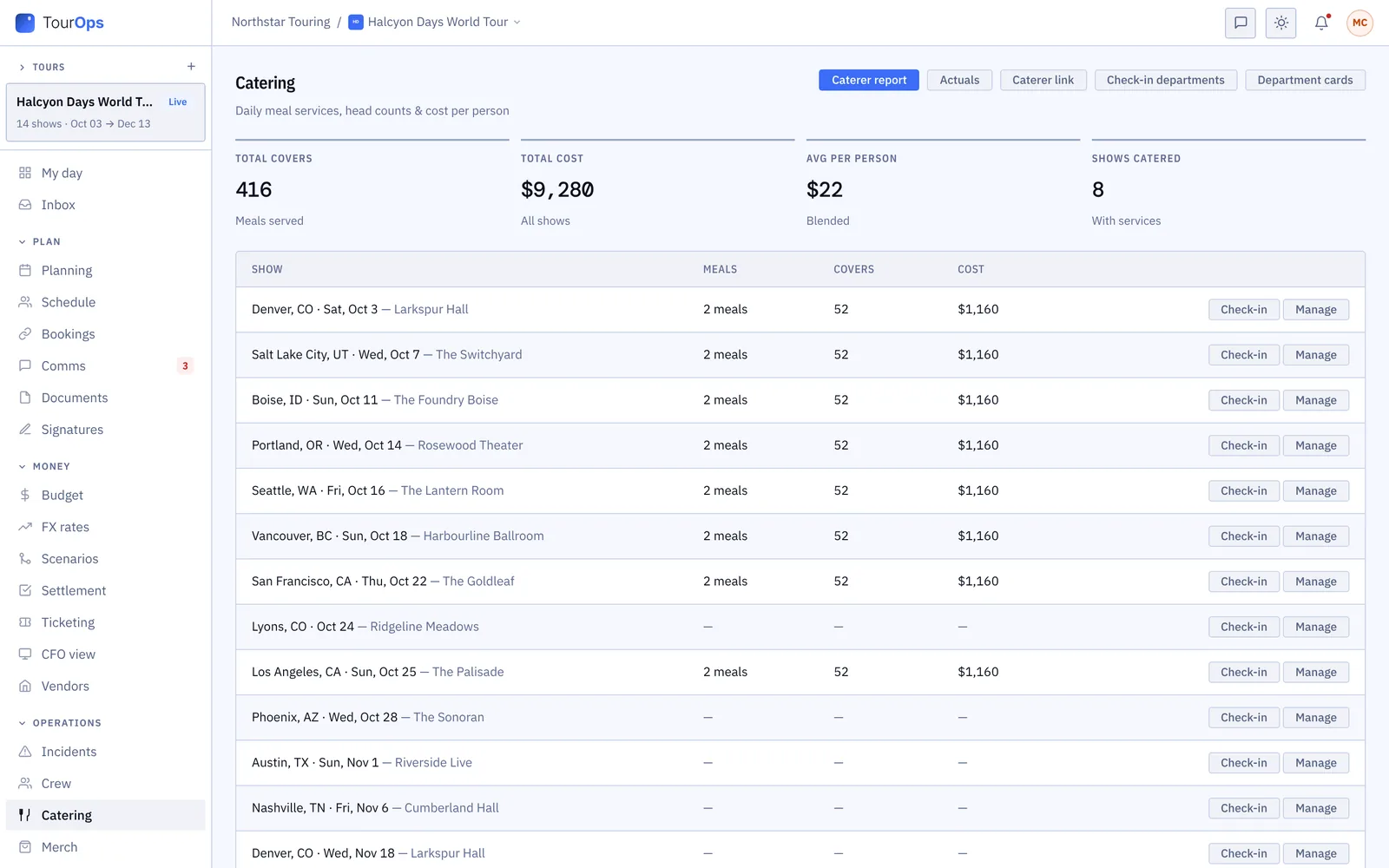Manage catering for Nashville, TN show

(x=1316, y=808)
